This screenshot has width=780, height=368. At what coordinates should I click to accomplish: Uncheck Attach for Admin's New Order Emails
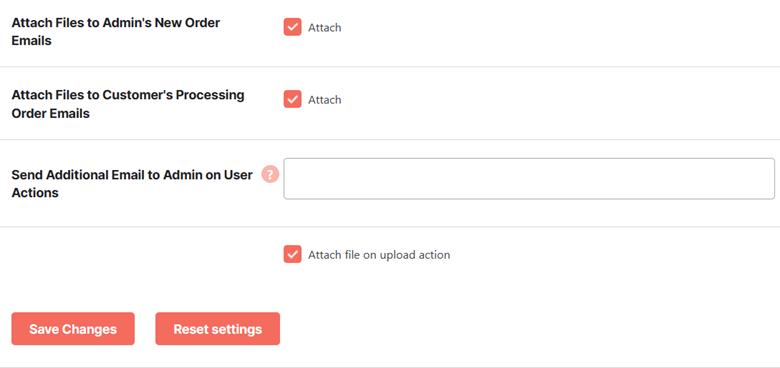point(292,27)
